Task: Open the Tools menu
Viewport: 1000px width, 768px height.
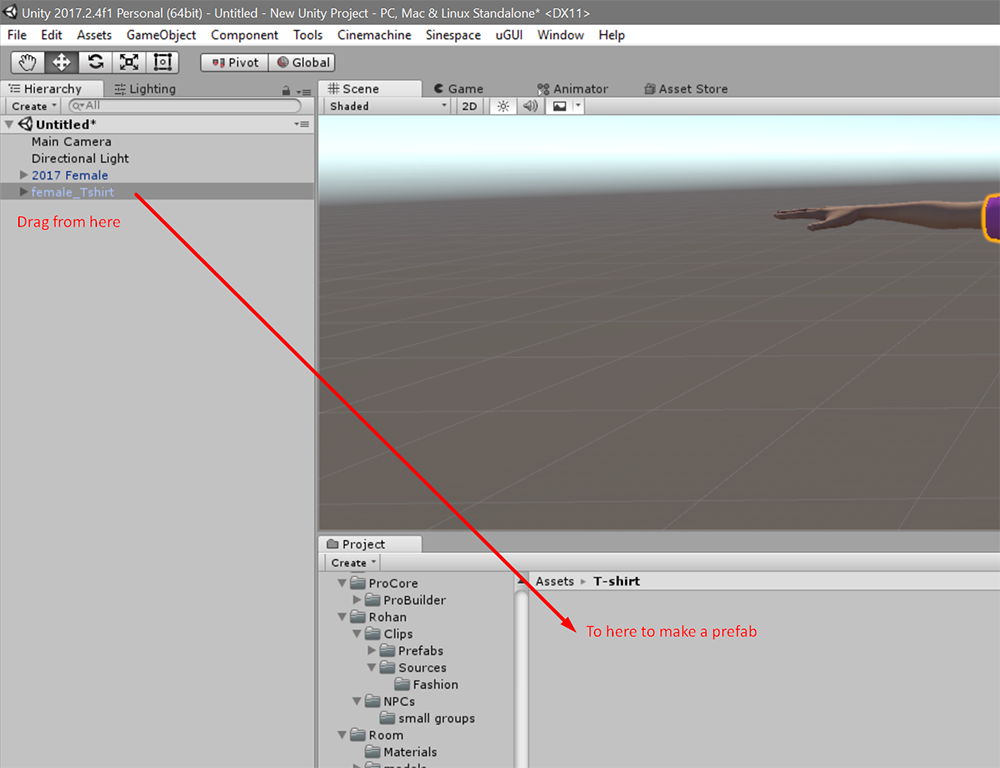Action: [x=308, y=35]
